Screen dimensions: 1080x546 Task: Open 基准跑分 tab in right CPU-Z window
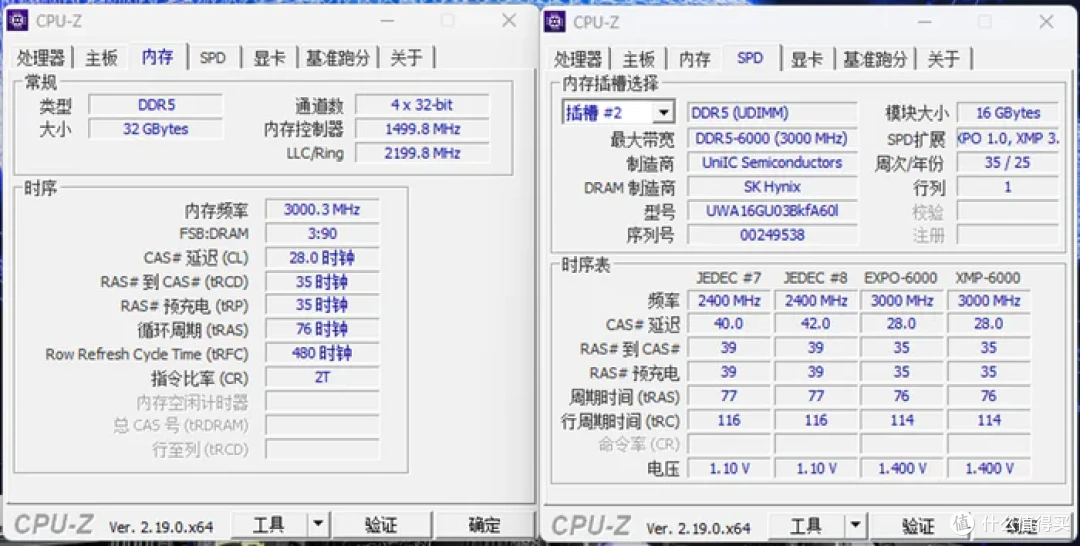tap(875, 59)
